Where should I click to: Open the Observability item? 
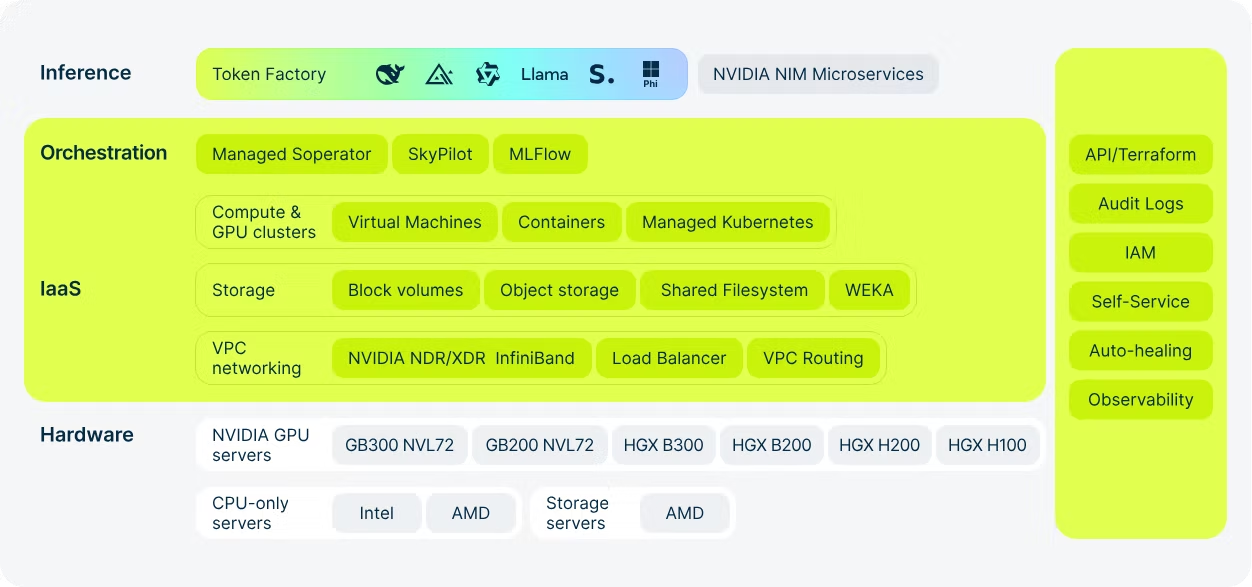click(1141, 400)
